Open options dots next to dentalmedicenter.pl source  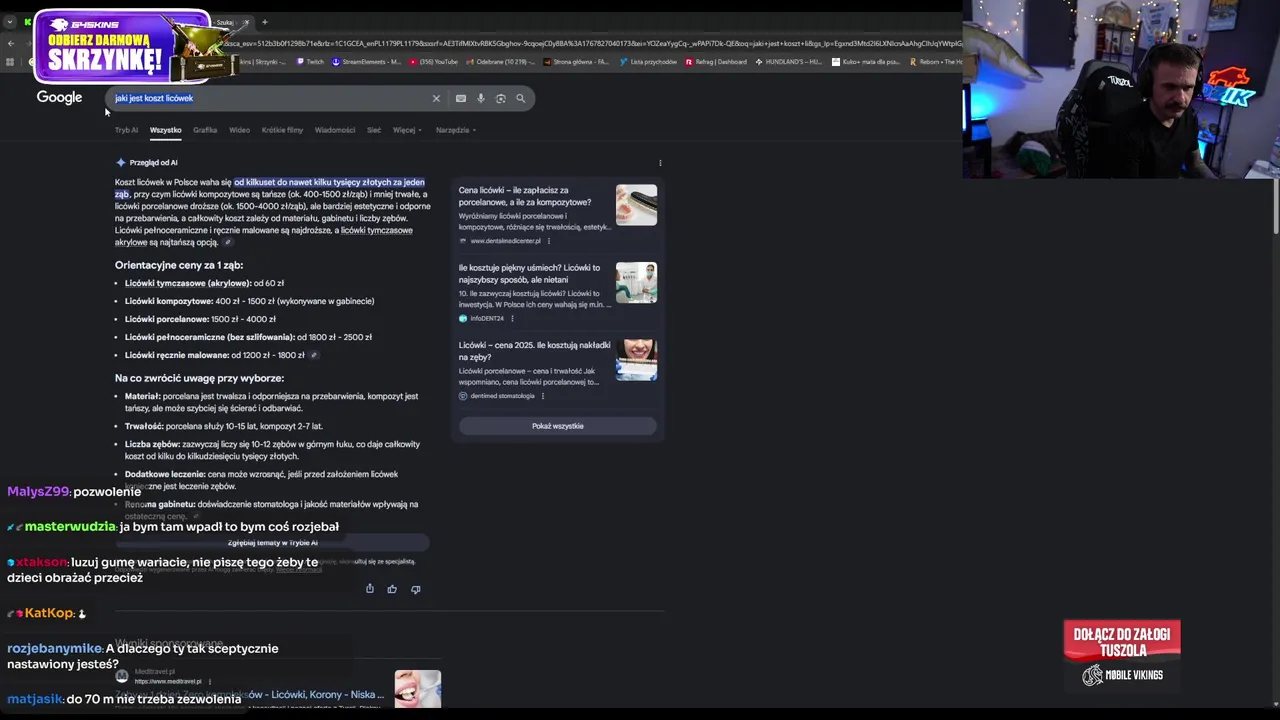point(549,241)
